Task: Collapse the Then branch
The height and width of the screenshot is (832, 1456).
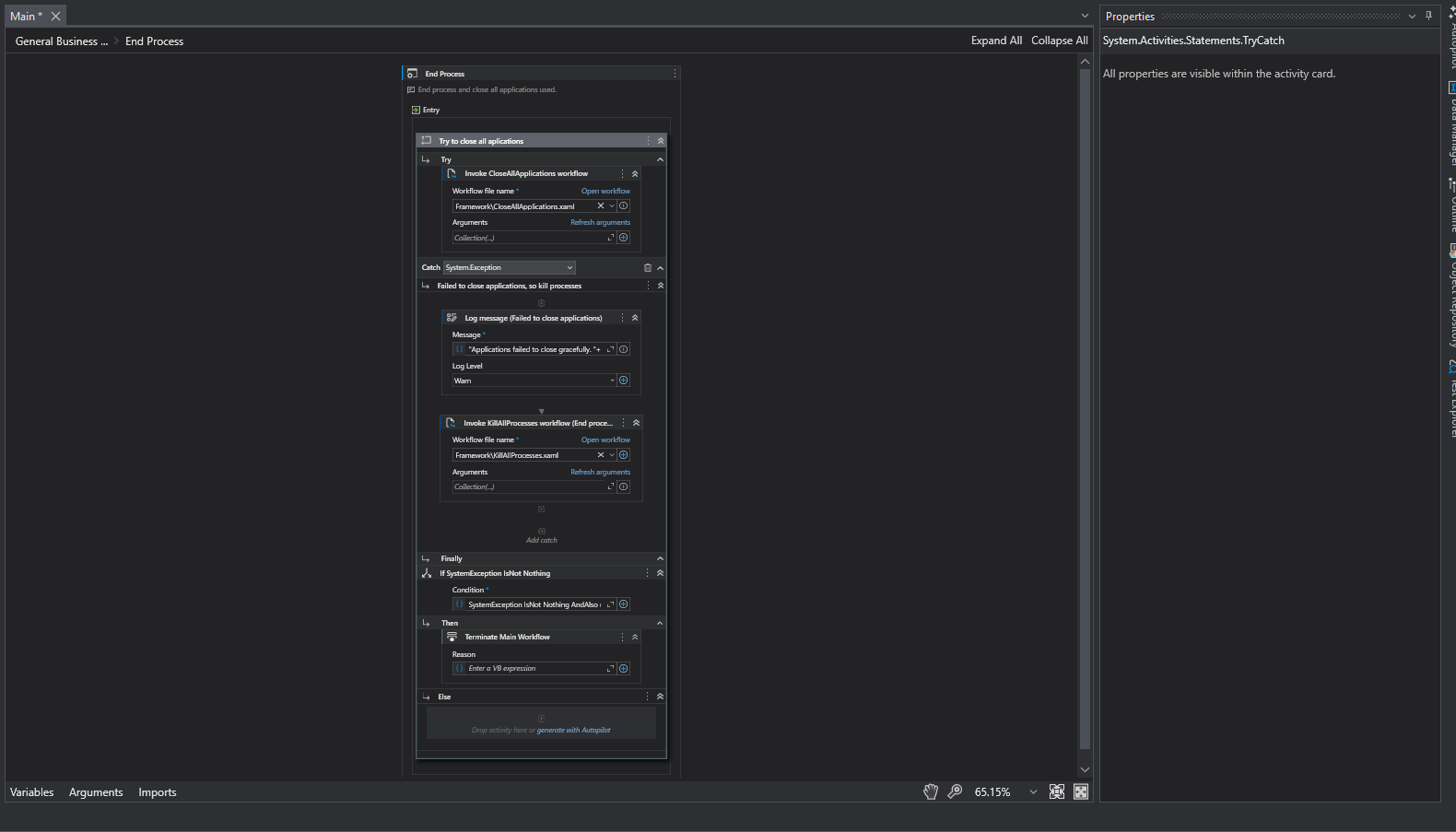Action: coord(661,623)
